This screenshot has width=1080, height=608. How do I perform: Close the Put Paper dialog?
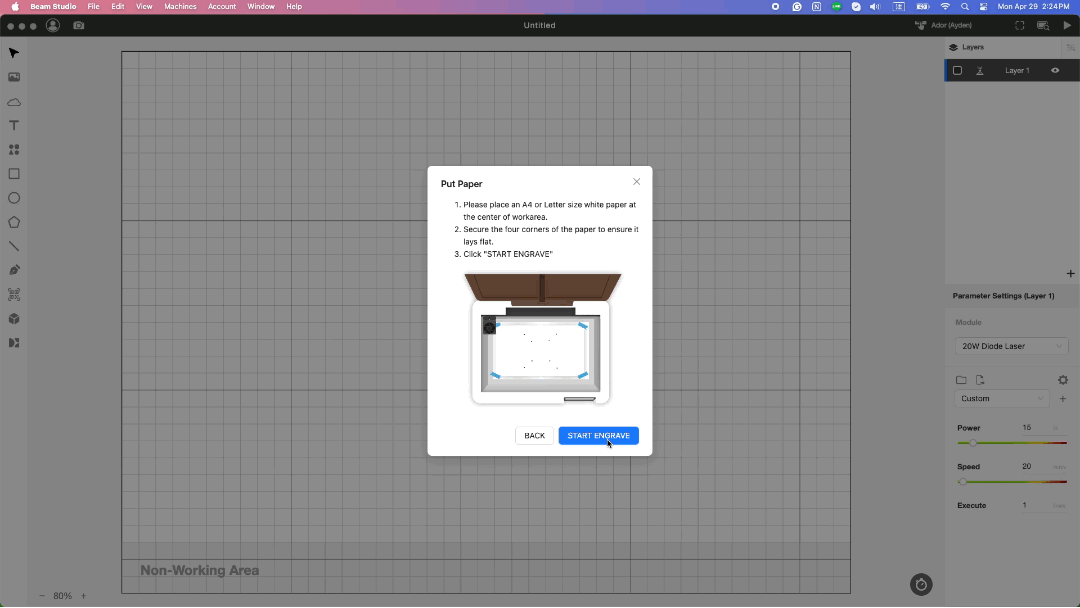click(636, 182)
